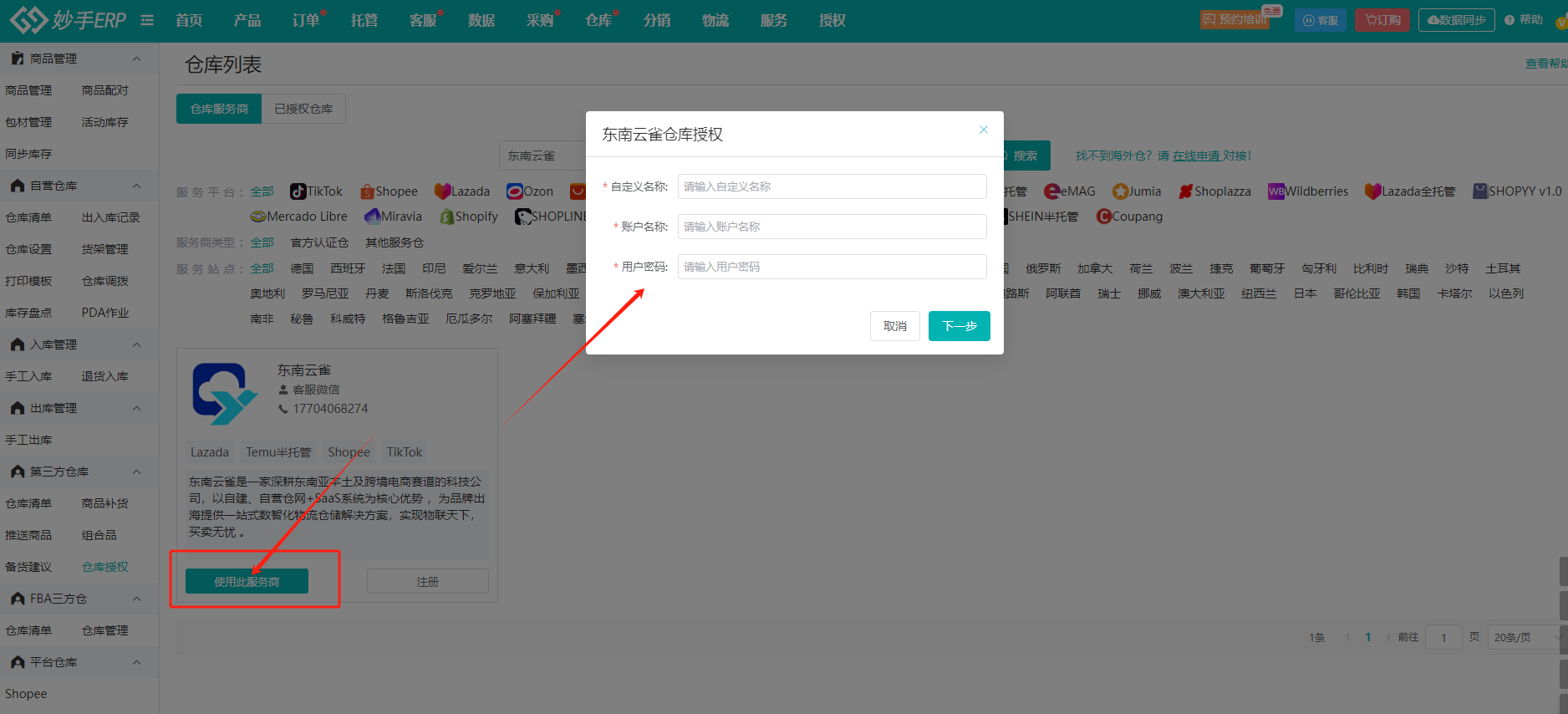Image resolution: width=1568 pixels, height=714 pixels.
Task: Switch to the 仓库服务商 tab
Action: (219, 109)
